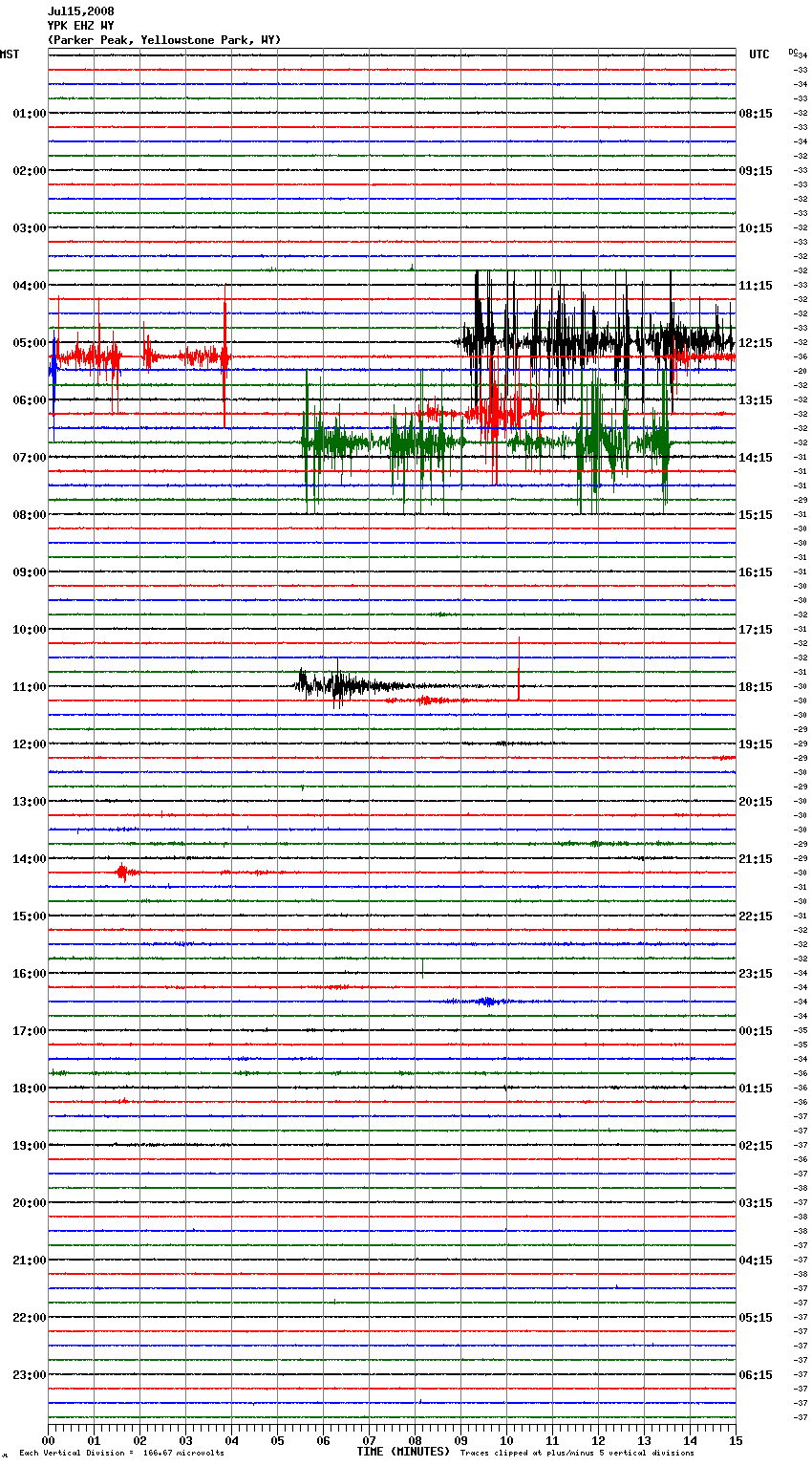Click the 12:15 UTC time label
The width and height of the screenshot is (812, 1466).
pos(756,343)
